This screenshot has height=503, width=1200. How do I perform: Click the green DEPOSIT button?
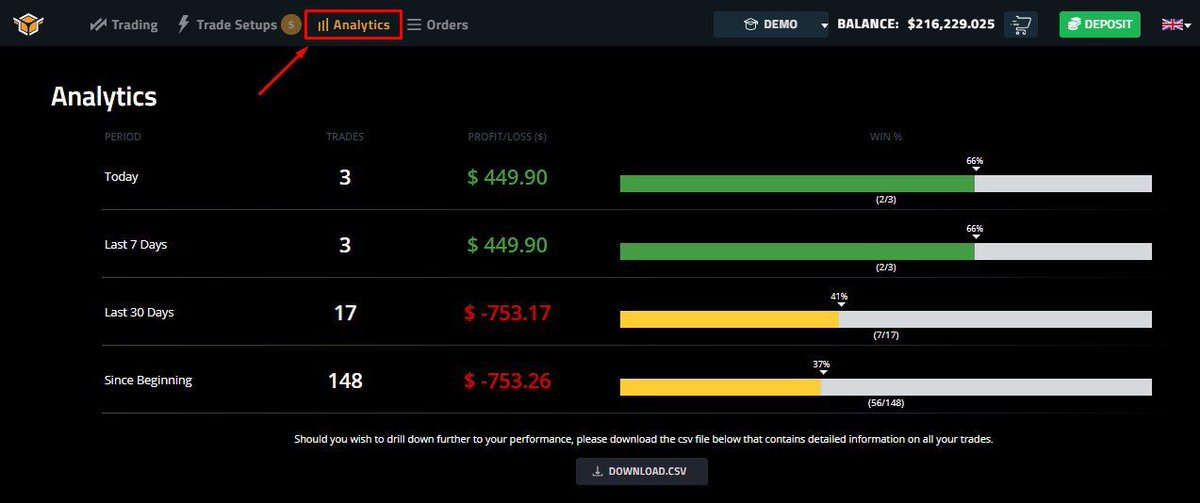point(1100,24)
